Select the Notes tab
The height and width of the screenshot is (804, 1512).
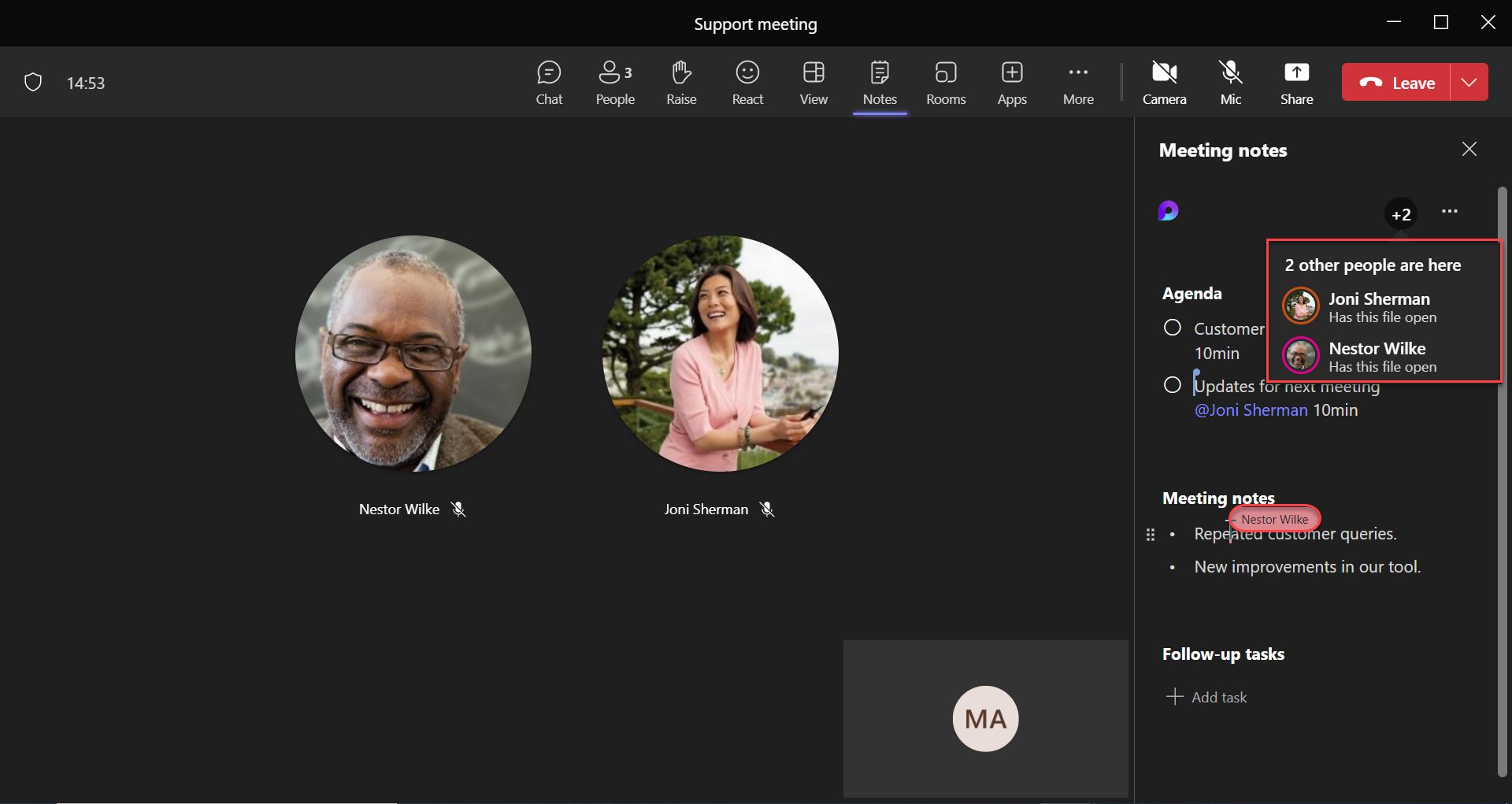(880, 83)
